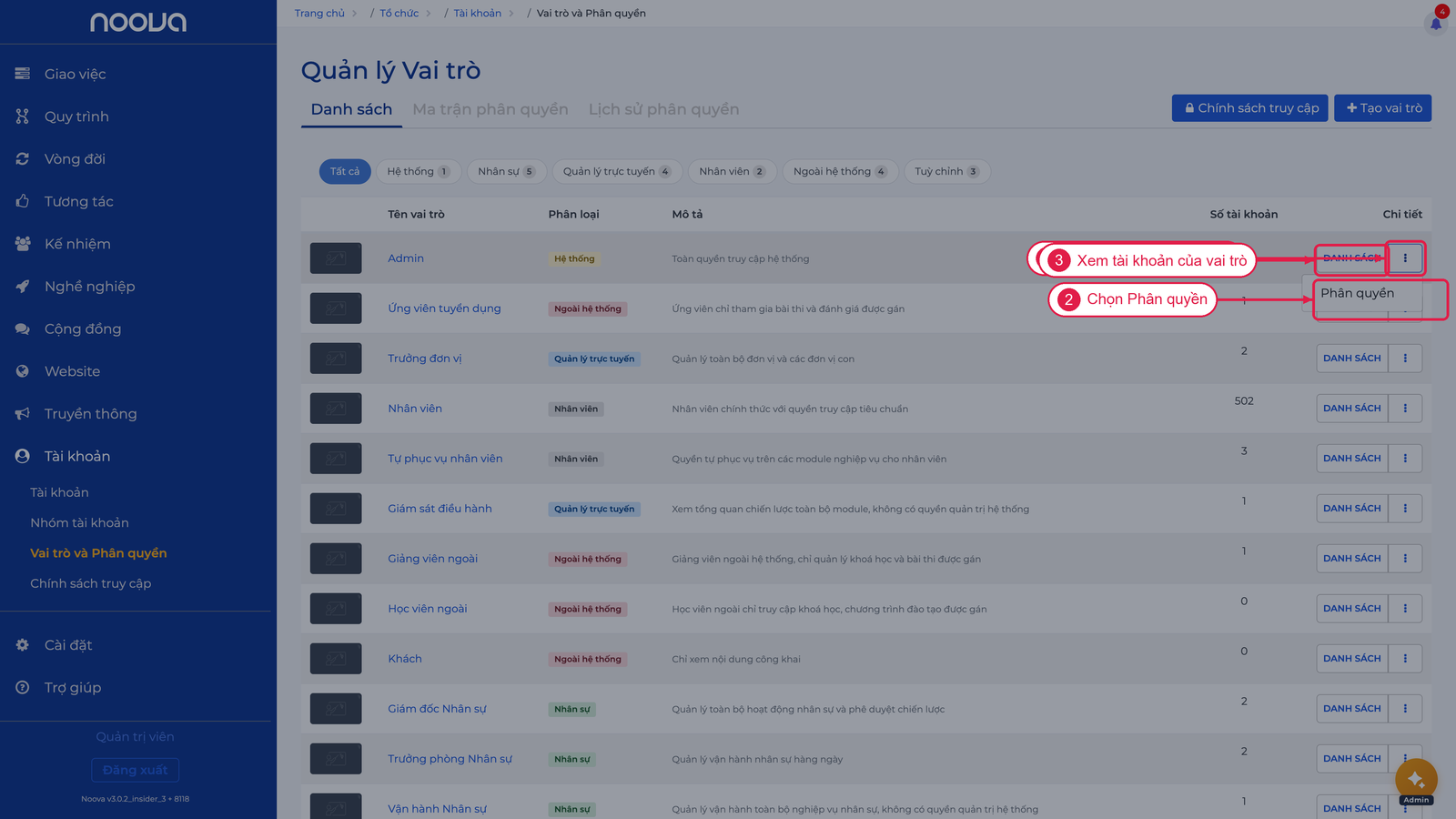The image size is (1456, 819).
Task: Open three-dot menu for Nhân viên row
Action: 1405,409
